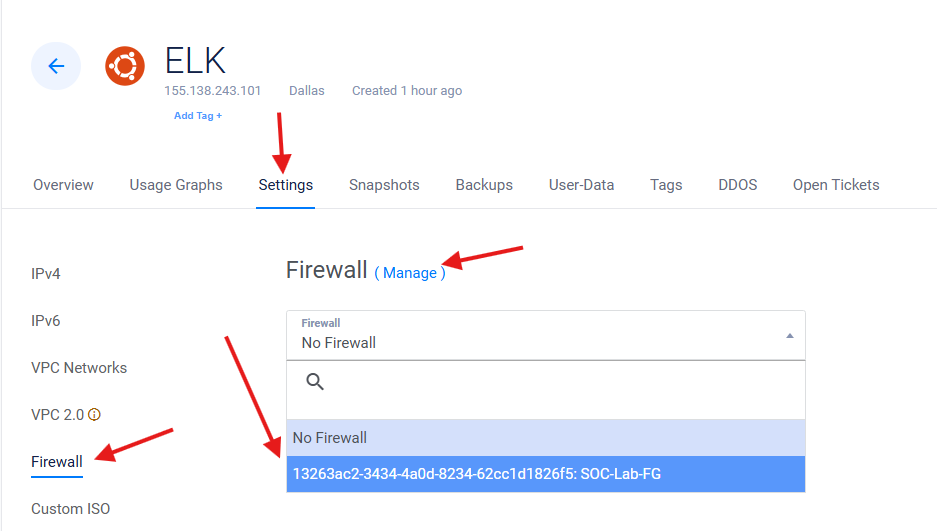Expand the Firewall dropdown arrow

[789, 336]
